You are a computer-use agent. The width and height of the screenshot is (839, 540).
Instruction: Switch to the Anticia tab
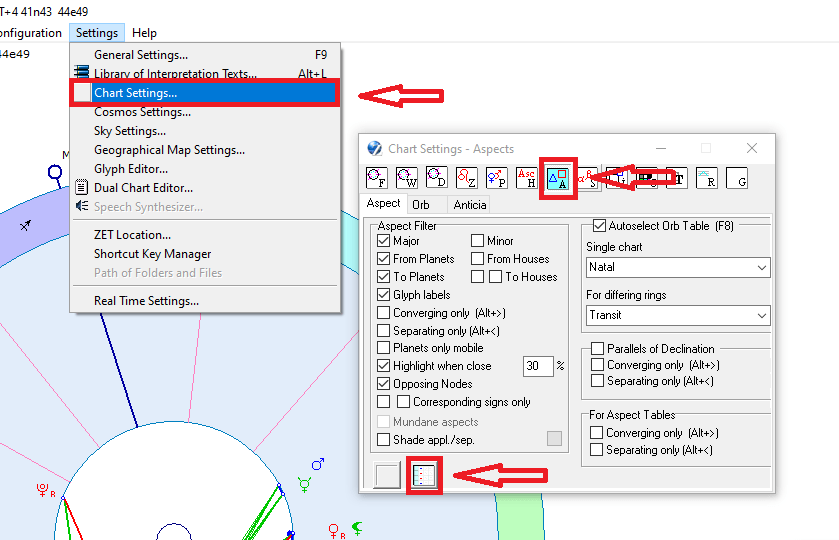pos(470,204)
